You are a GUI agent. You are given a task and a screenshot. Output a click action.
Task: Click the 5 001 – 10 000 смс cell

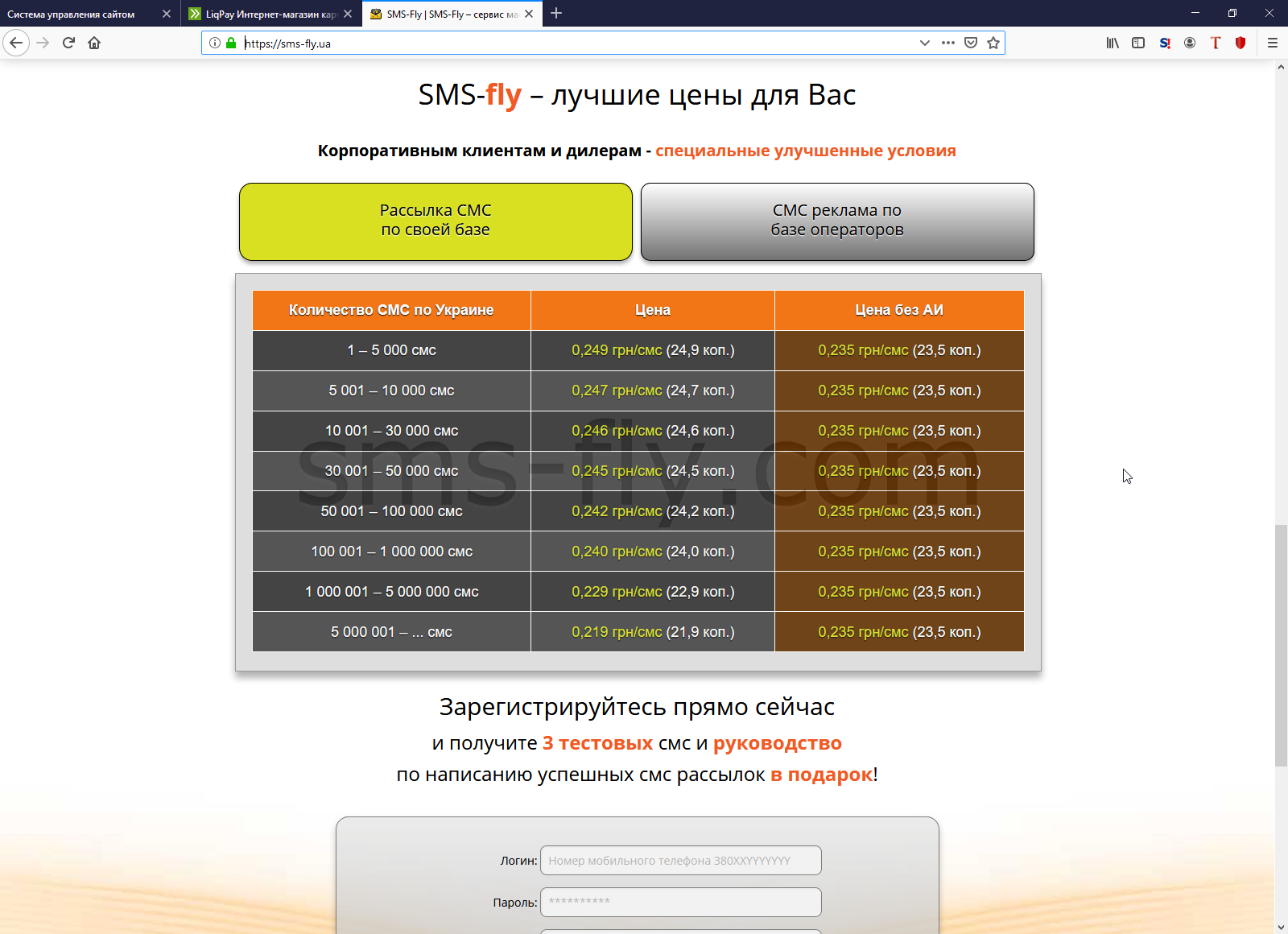pyautogui.click(x=391, y=391)
